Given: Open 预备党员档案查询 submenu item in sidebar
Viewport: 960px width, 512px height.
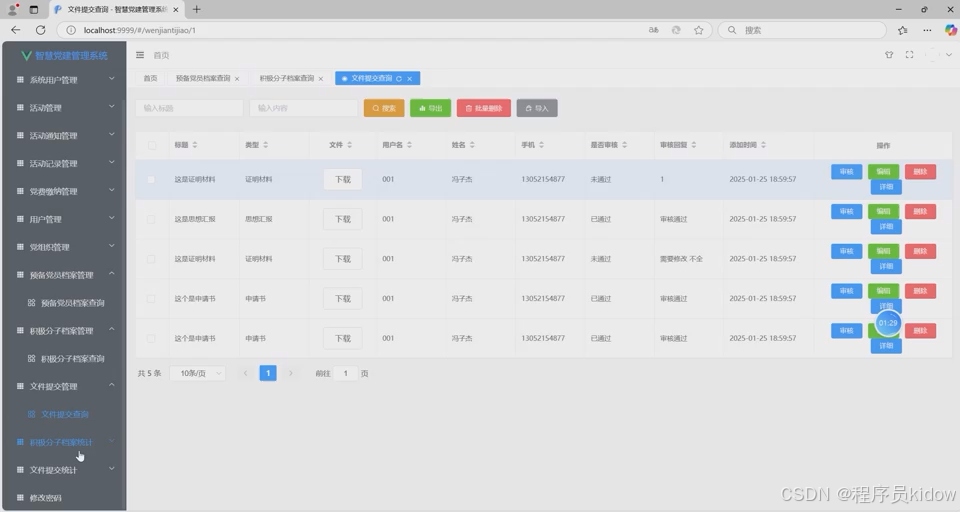Looking at the screenshot, I should click(64, 303).
